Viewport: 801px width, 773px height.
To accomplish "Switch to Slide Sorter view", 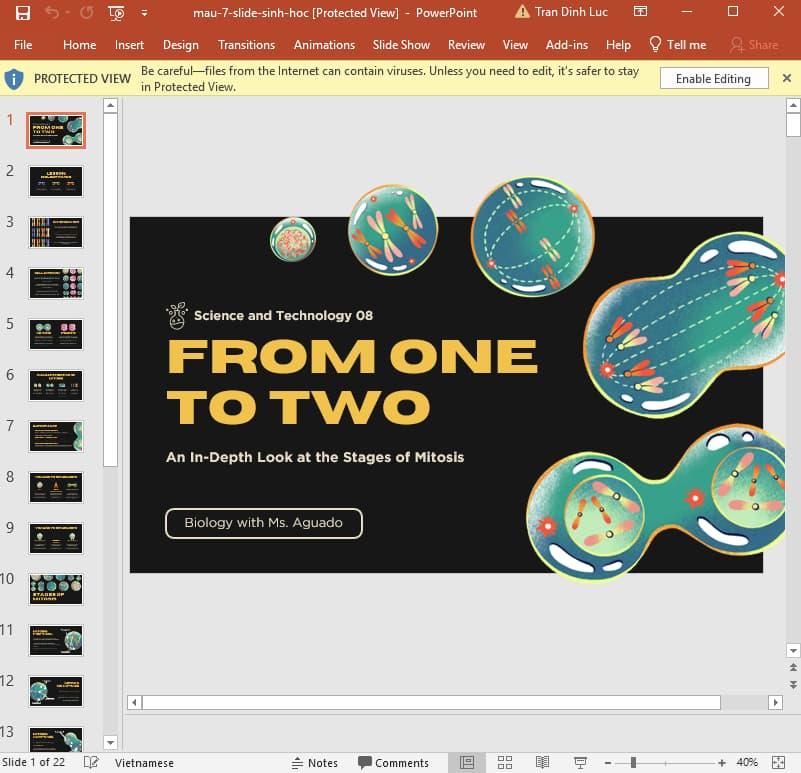I will pyautogui.click(x=506, y=762).
